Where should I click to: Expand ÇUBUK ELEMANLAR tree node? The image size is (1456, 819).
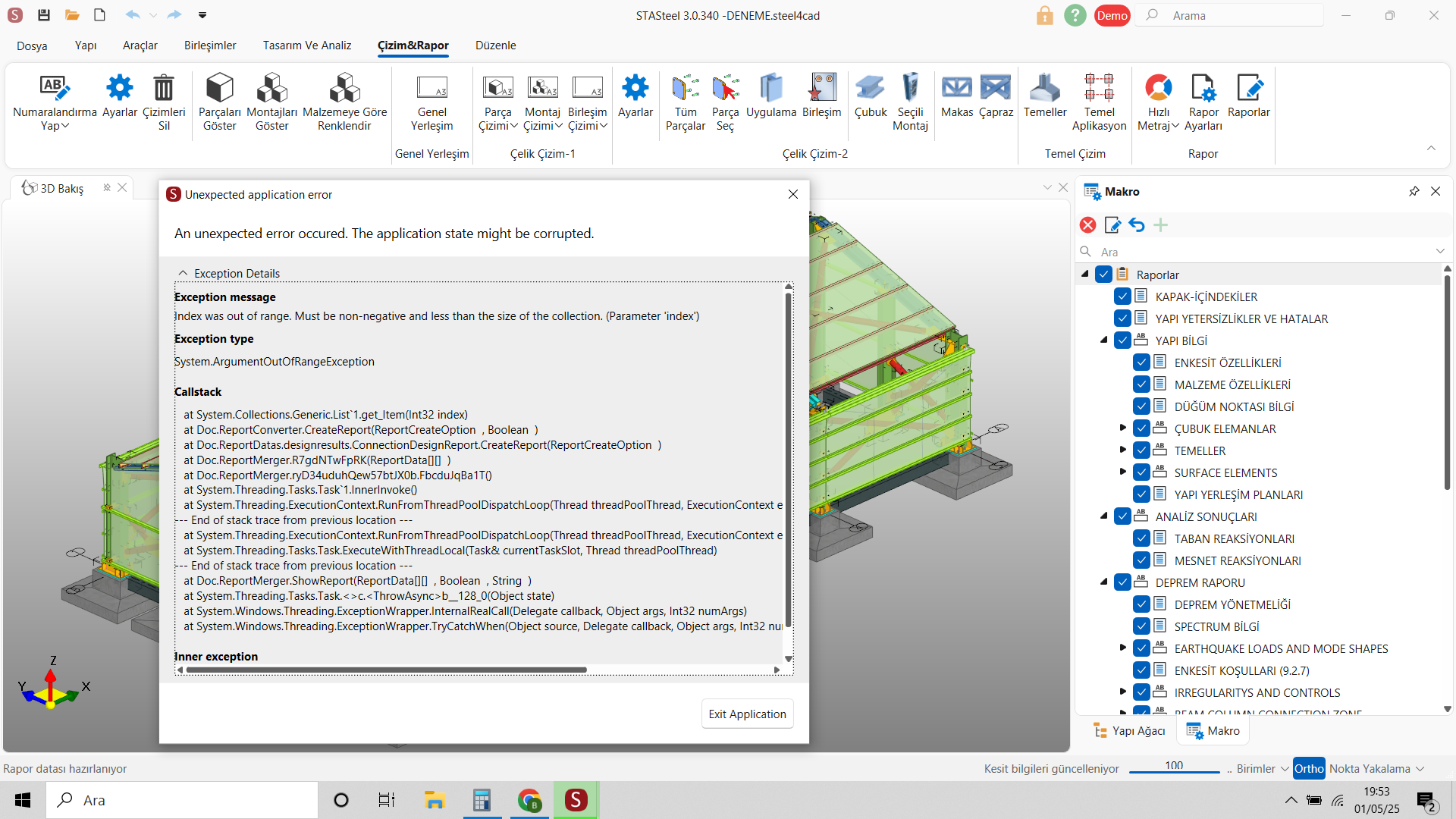1123,428
